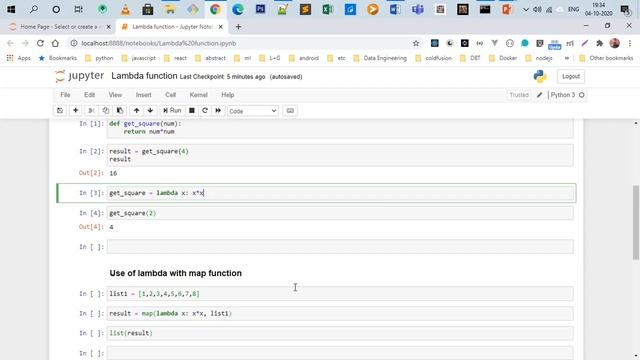This screenshot has height=360, width=640.
Task: Open VLC media player from the taskbar
Action: click(125, 9)
